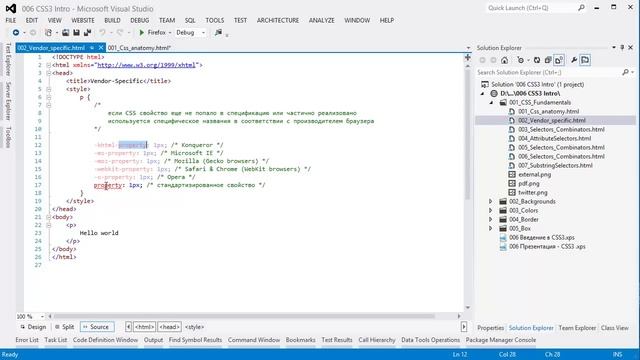The width and height of the screenshot is (640, 360).
Task: Switch editor to Source view
Action: point(97,327)
